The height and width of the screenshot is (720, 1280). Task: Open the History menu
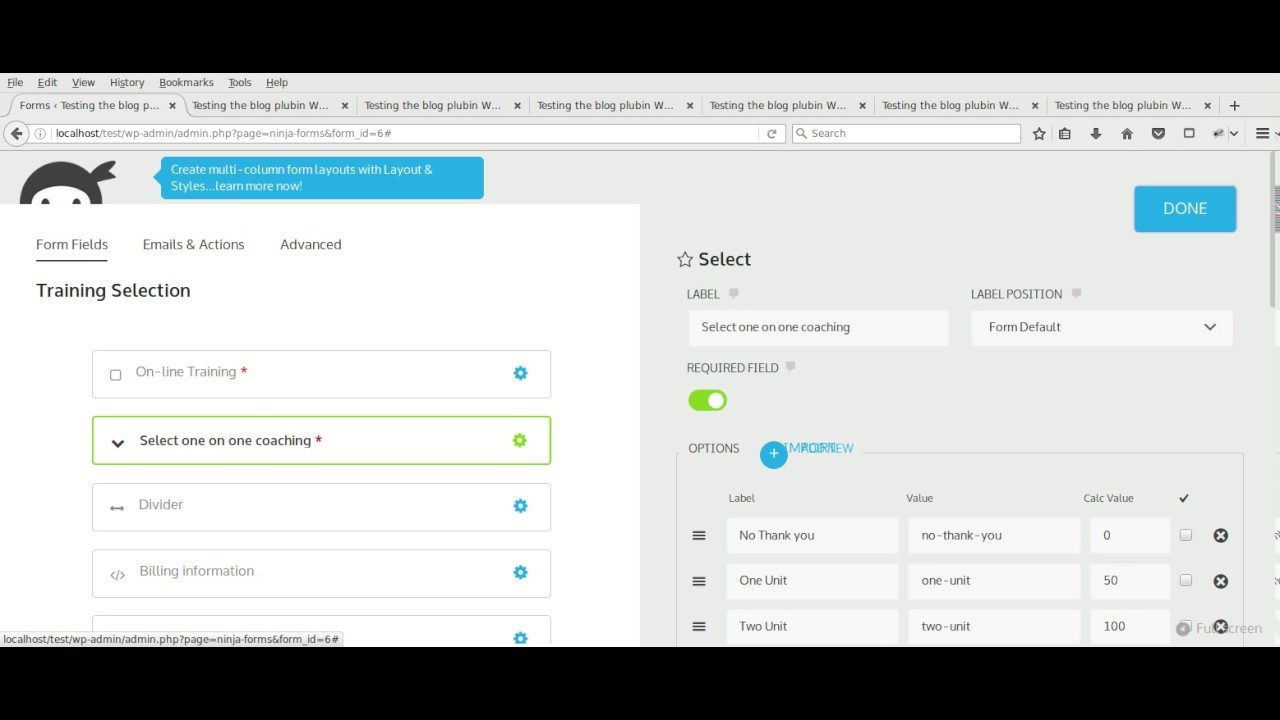[127, 82]
